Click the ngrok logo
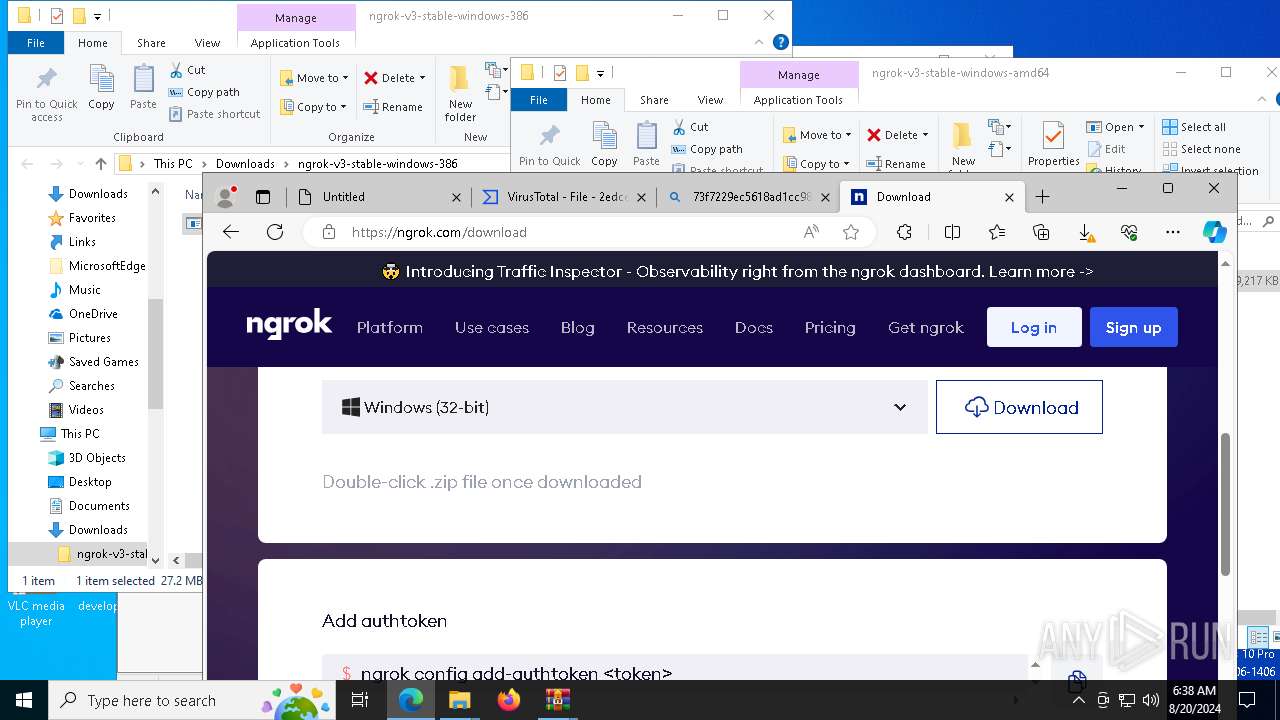1280x720 pixels. 289,325
